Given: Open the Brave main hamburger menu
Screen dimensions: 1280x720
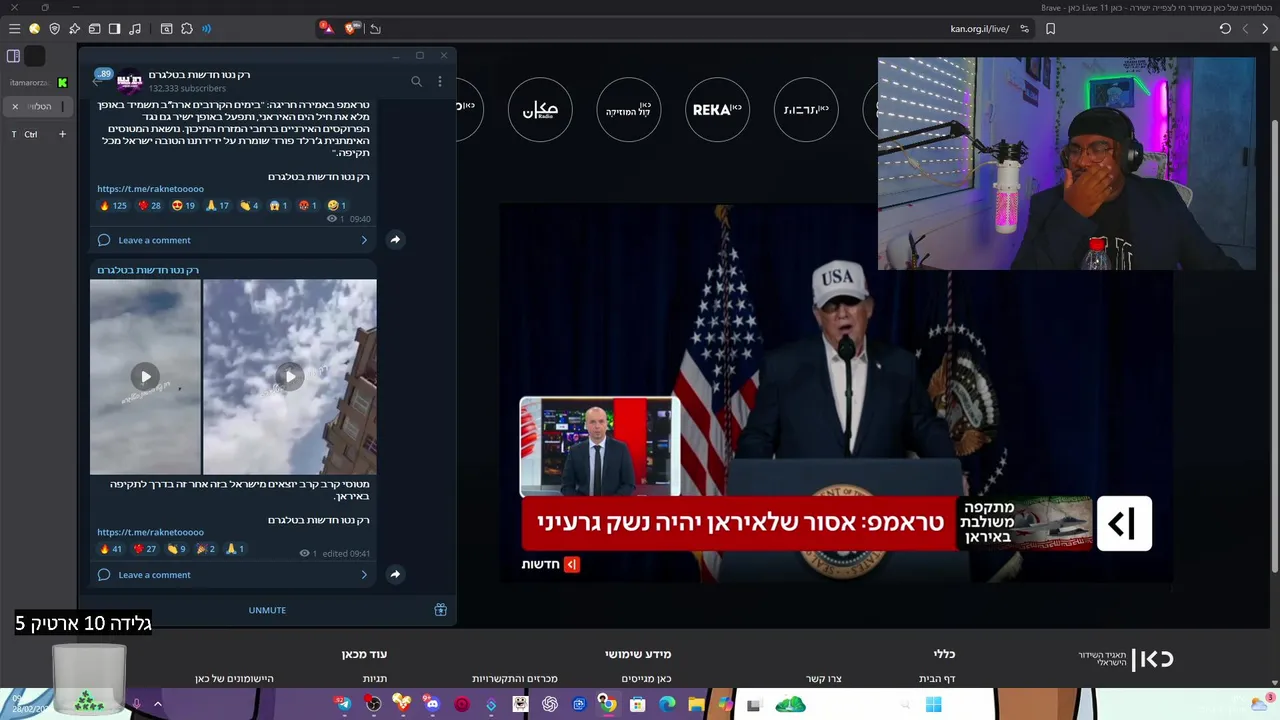Looking at the screenshot, I should coord(14,29).
